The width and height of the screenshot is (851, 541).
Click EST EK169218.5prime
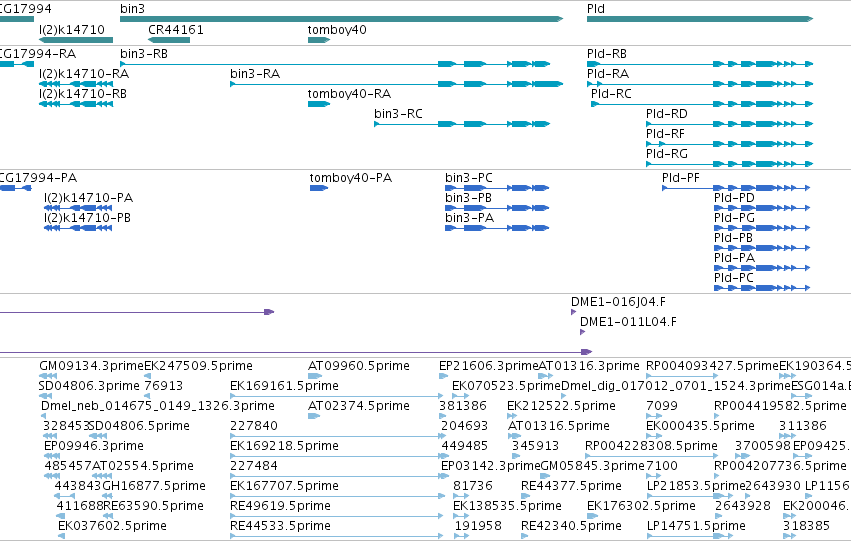pyautogui.click(x=338, y=456)
